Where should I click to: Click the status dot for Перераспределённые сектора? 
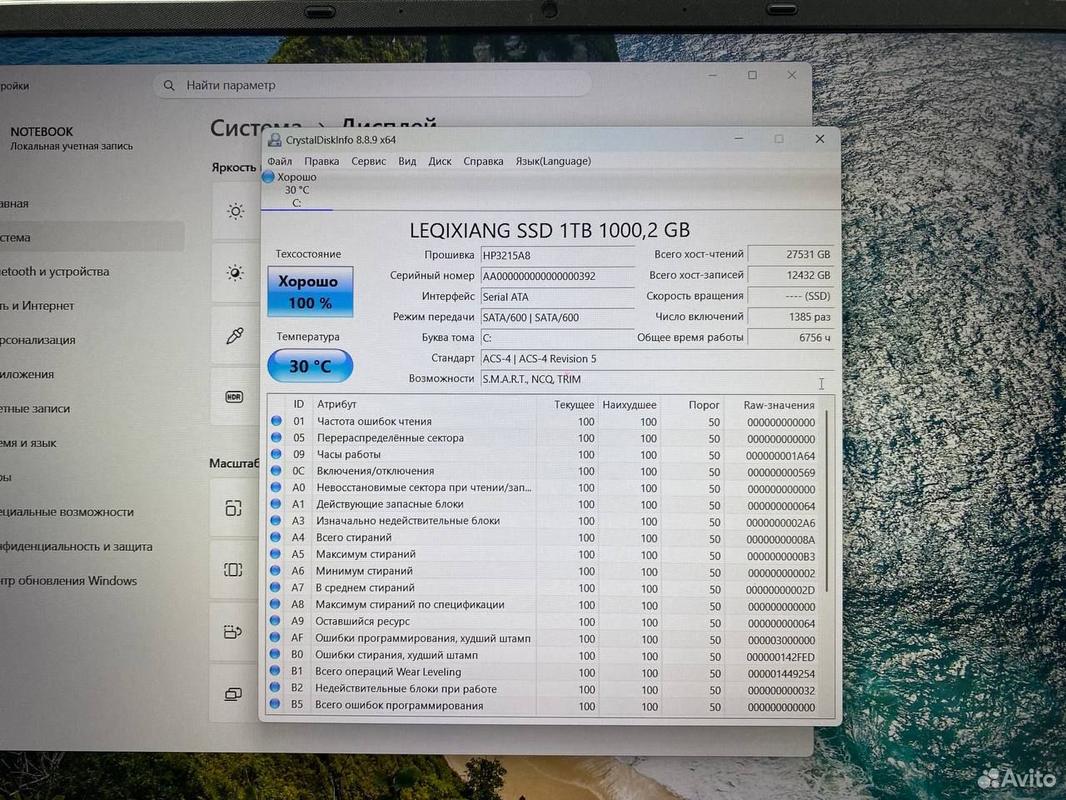276,438
